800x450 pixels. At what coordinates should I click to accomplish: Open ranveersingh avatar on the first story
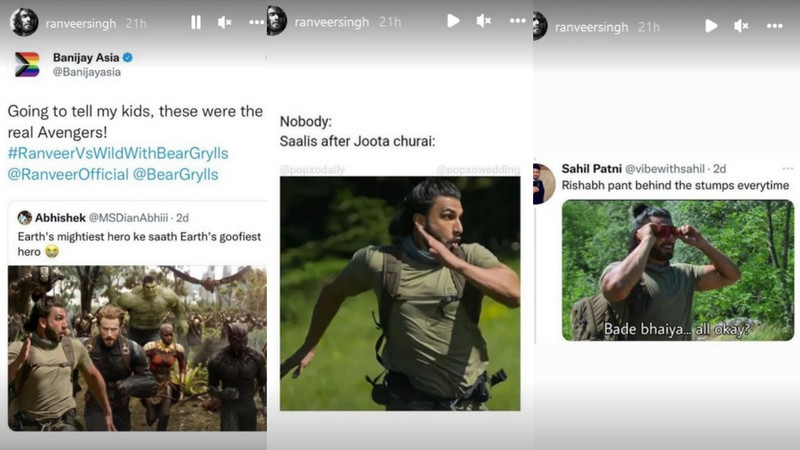(x=24, y=22)
